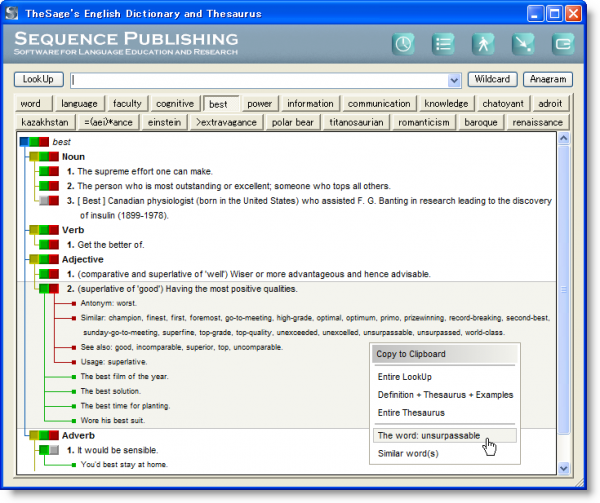This screenshot has height=503, width=600.
Task: Click squares beside 'Get the better of'
Action: pyautogui.click(x=49, y=244)
